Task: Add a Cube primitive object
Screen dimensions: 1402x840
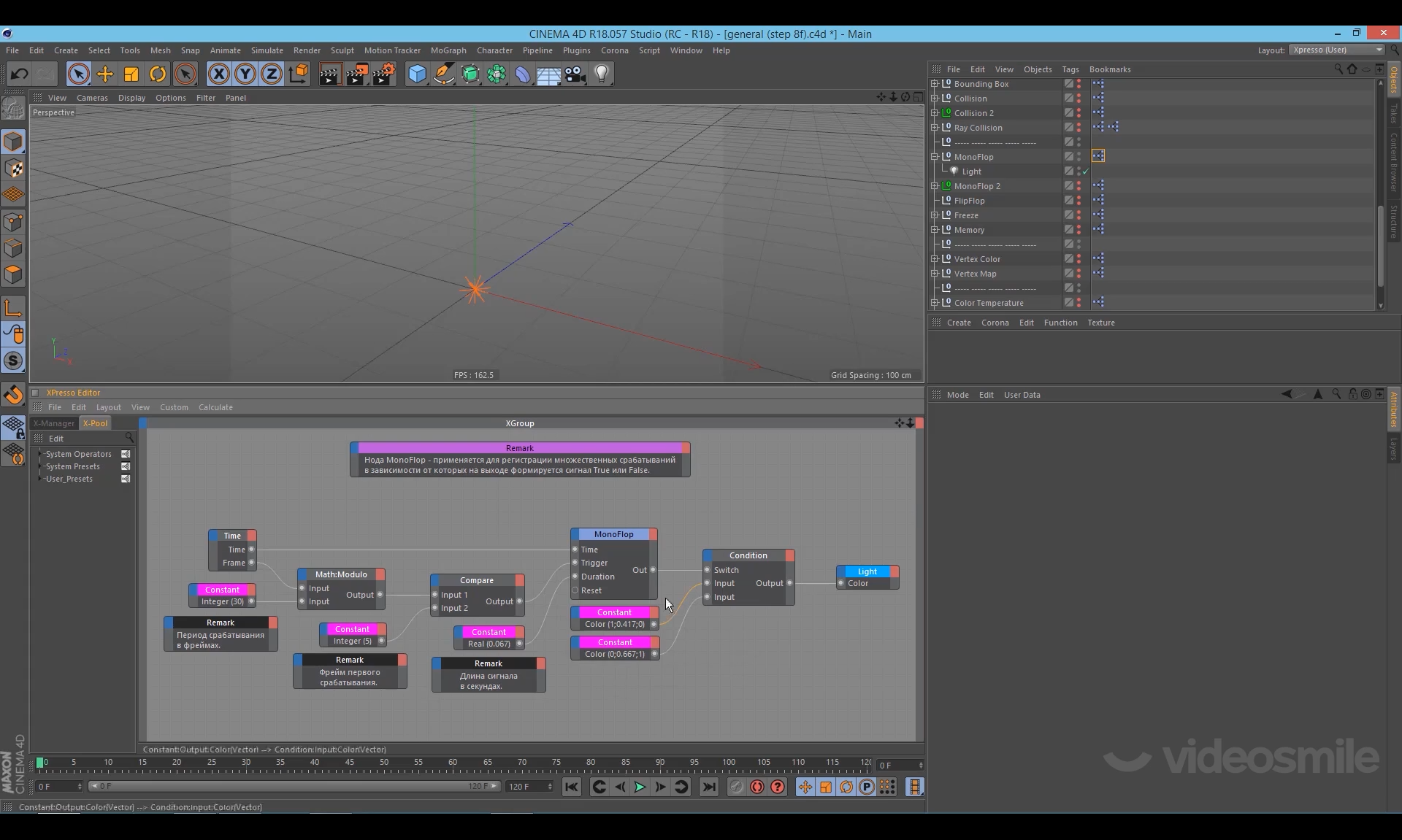Action: [x=417, y=74]
